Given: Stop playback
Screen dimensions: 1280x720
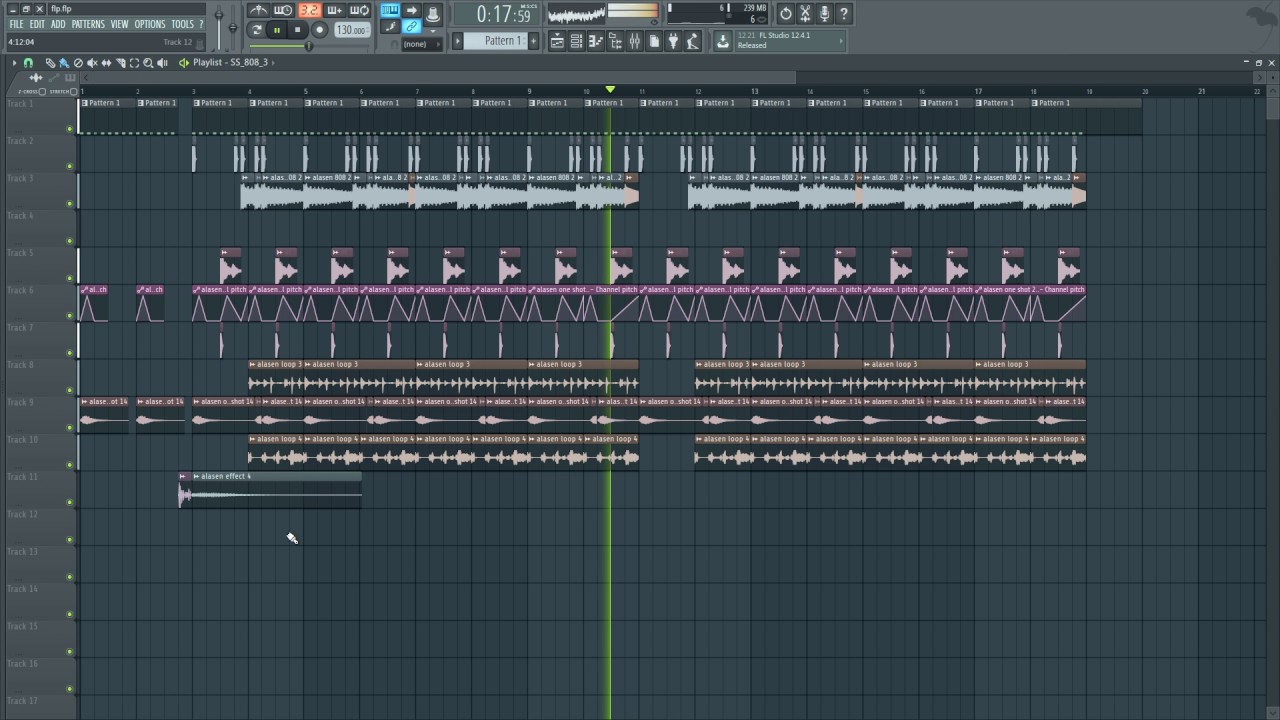Looking at the screenshot, I should coord(297,30).
